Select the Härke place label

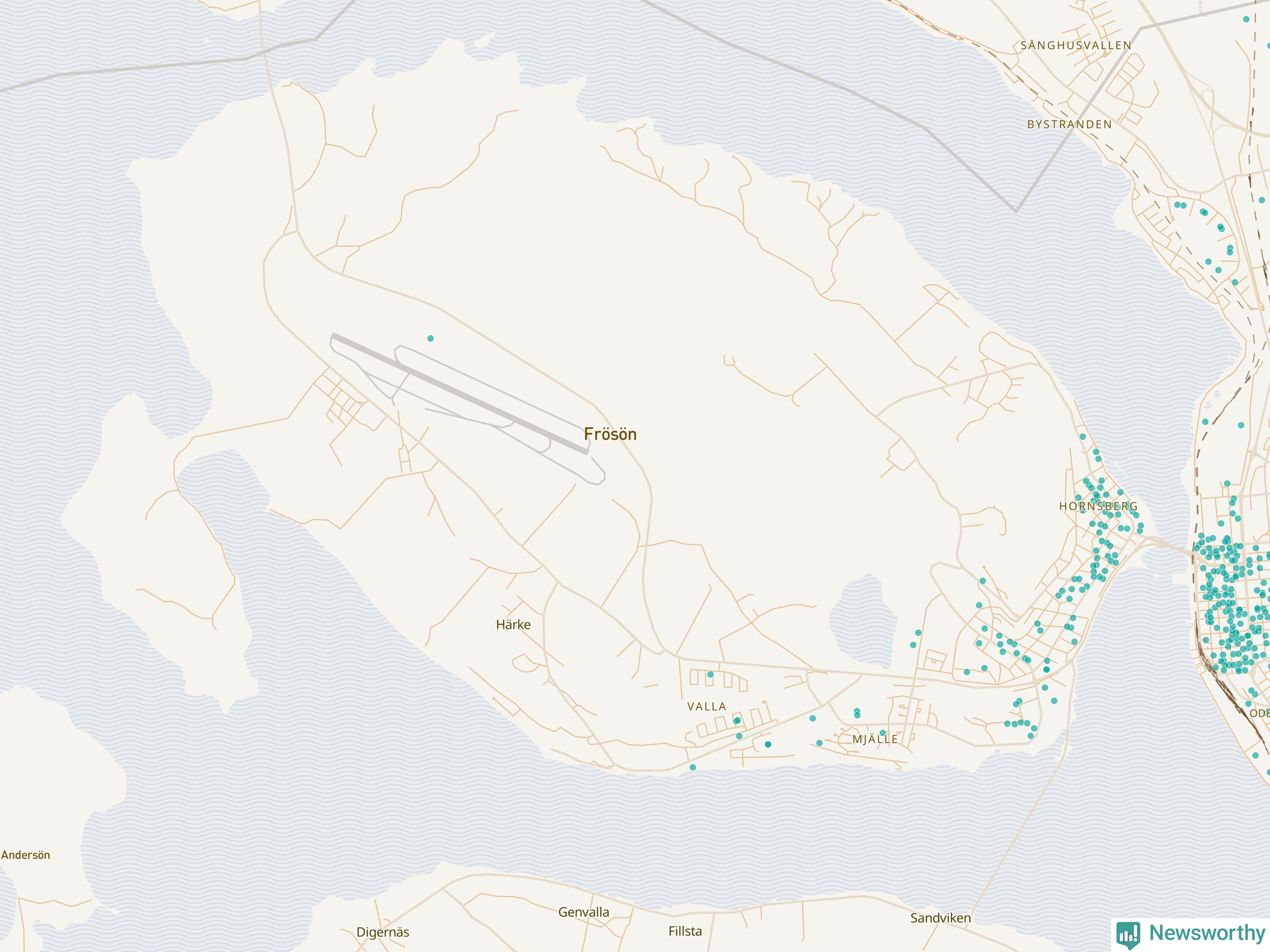[x=513, y=624]
